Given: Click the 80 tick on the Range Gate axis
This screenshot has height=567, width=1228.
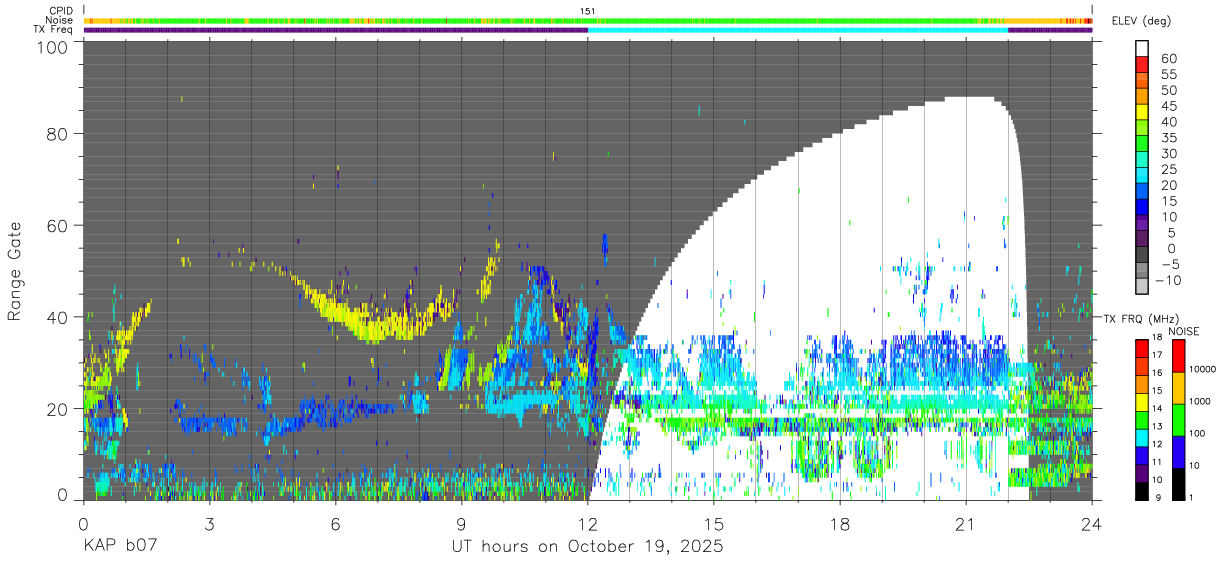Looking at the screenshot, I should (x=59, y=133).
